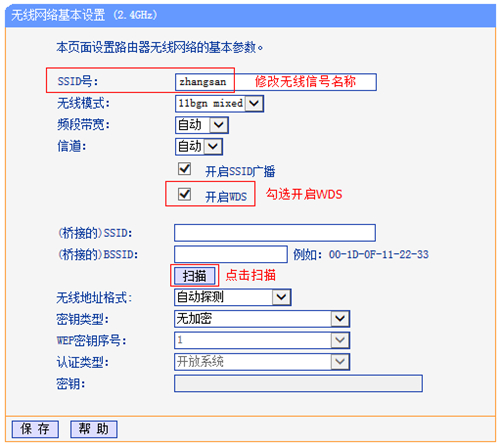Screen dimensions: 500x446
Task: Click the 认证类型 label
Action: click(x=83, y=362)
